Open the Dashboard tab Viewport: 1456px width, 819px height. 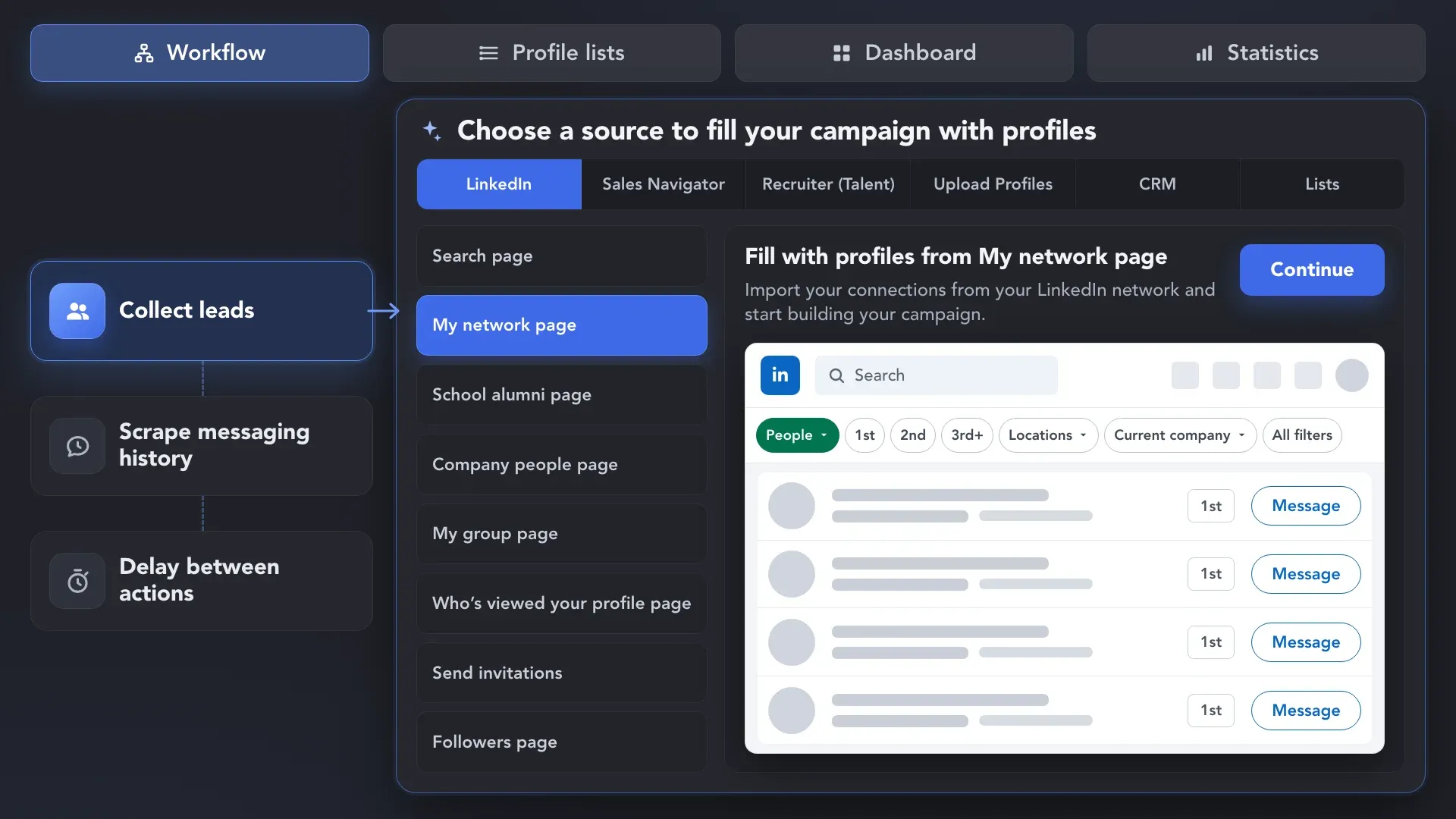(904, 53)
